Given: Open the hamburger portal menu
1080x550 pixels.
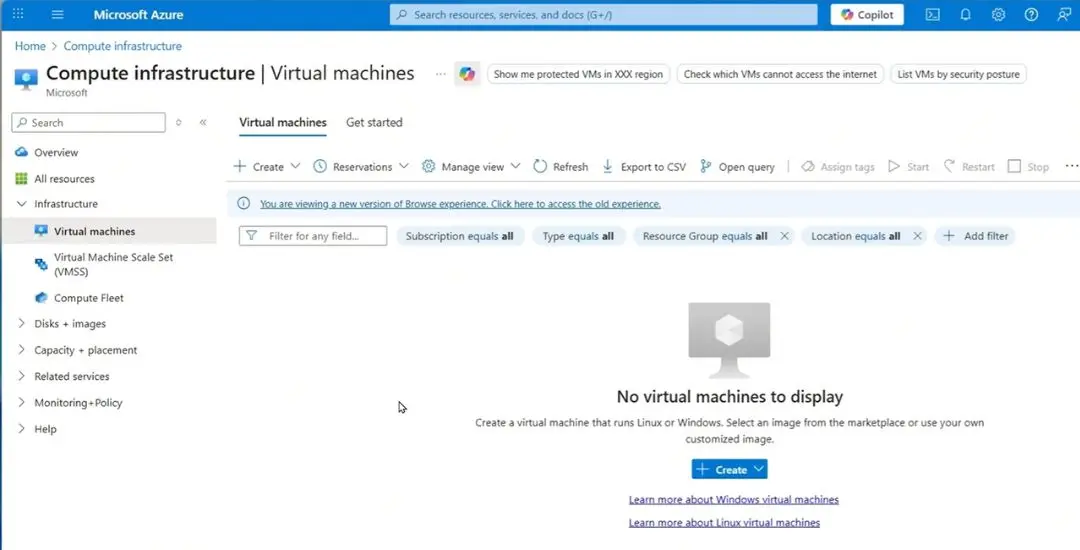Looking at the screenshot, I should point(58,14).
